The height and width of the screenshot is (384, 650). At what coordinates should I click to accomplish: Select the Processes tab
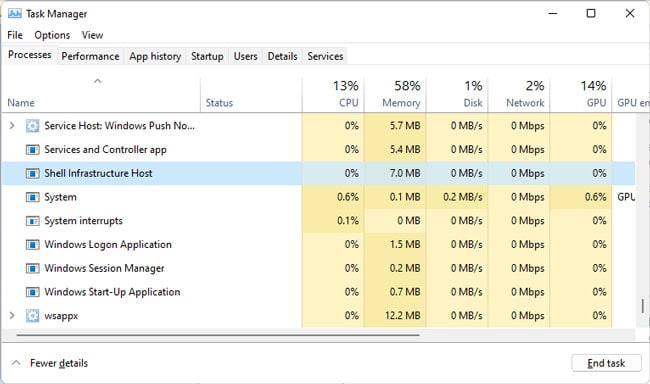click(29, 55)
